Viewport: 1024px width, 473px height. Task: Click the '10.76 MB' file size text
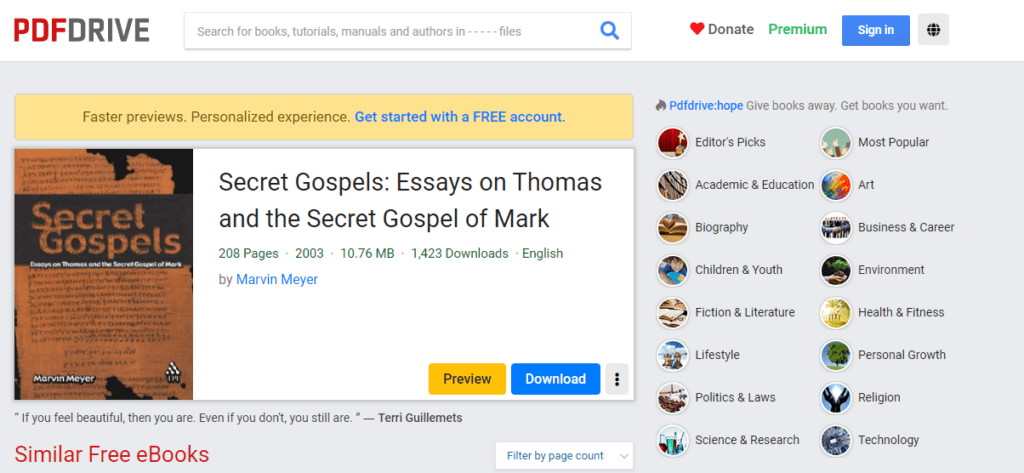click(367, 253)
